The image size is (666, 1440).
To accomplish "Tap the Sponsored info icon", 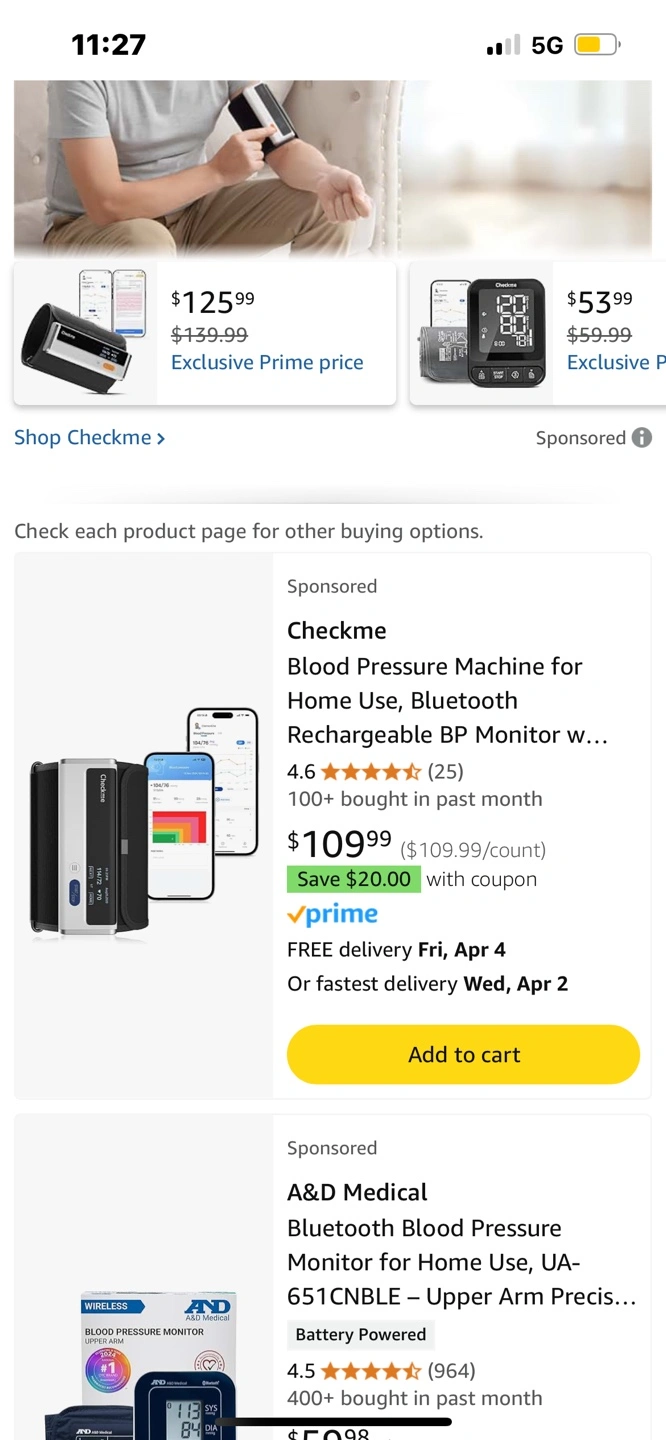I will [x=642, y=438].
